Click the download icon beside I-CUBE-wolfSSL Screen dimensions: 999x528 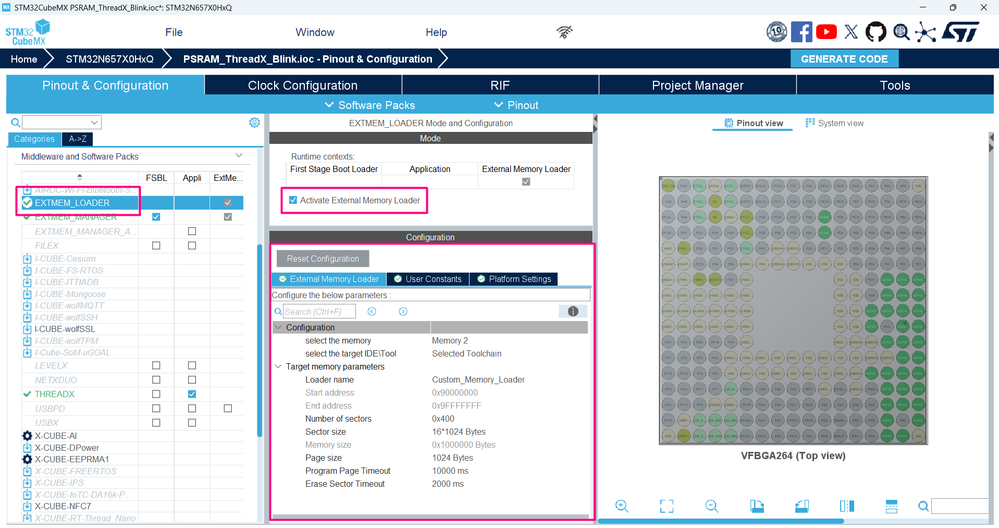pos(27,329)
